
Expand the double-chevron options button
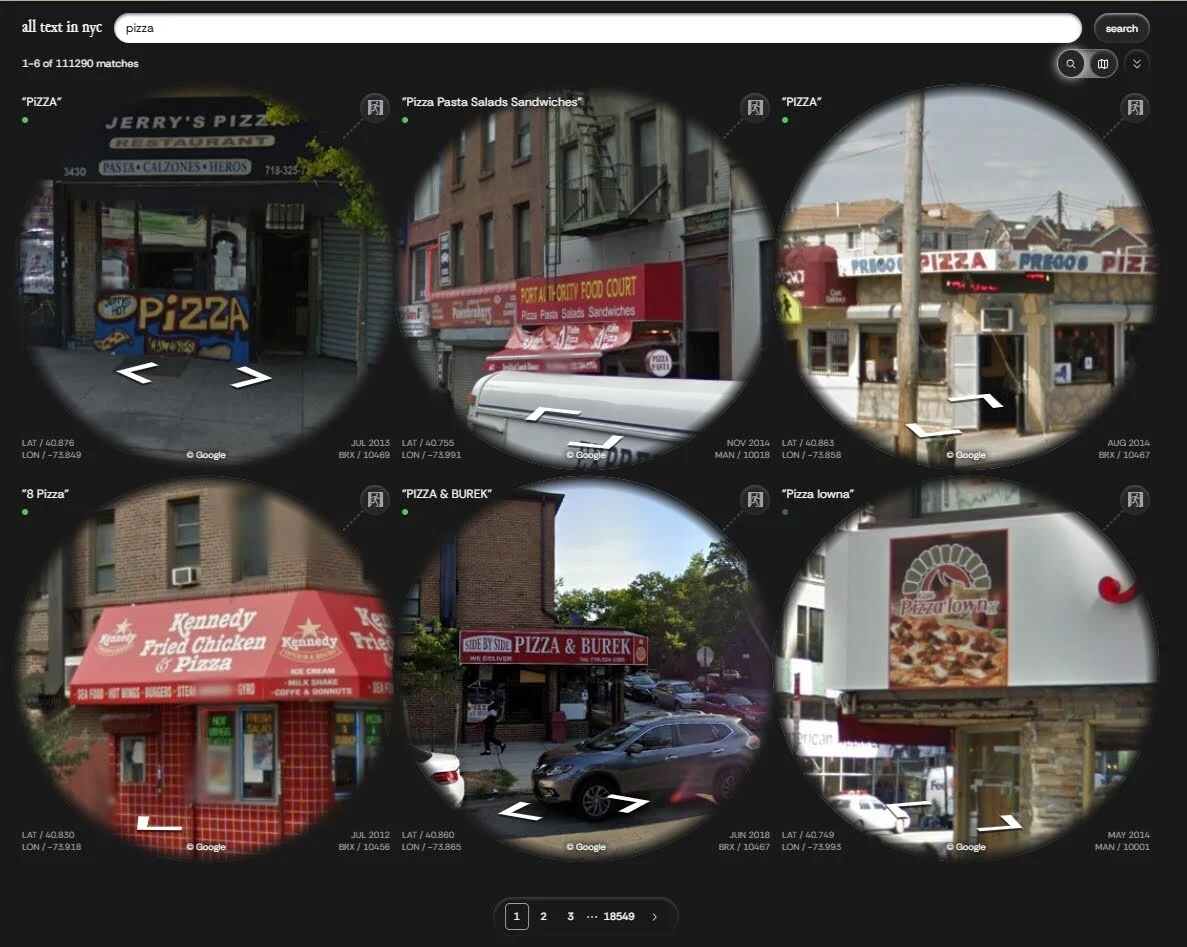tap(1136, 64)
